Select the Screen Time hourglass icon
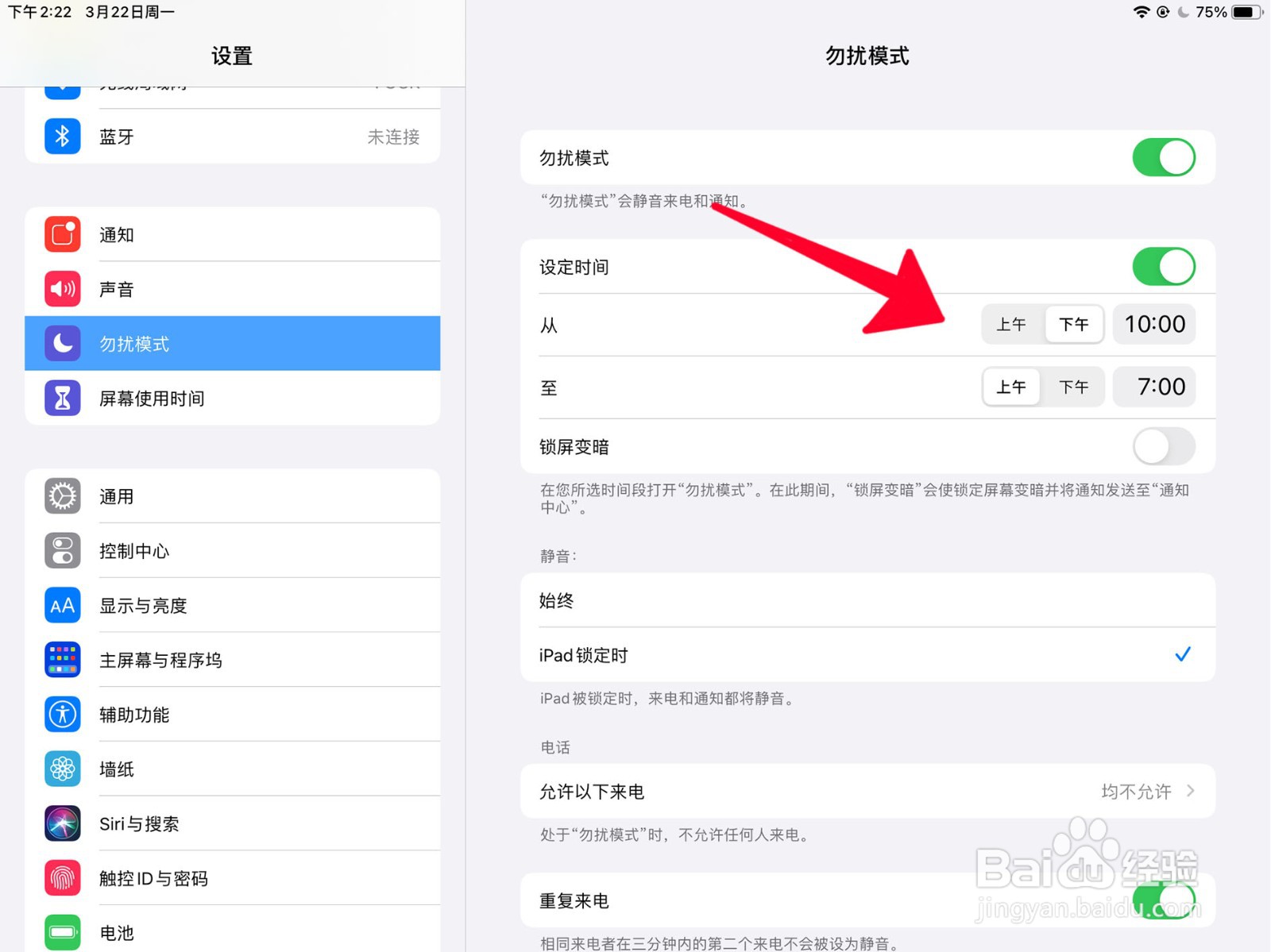 coord(62,398)
